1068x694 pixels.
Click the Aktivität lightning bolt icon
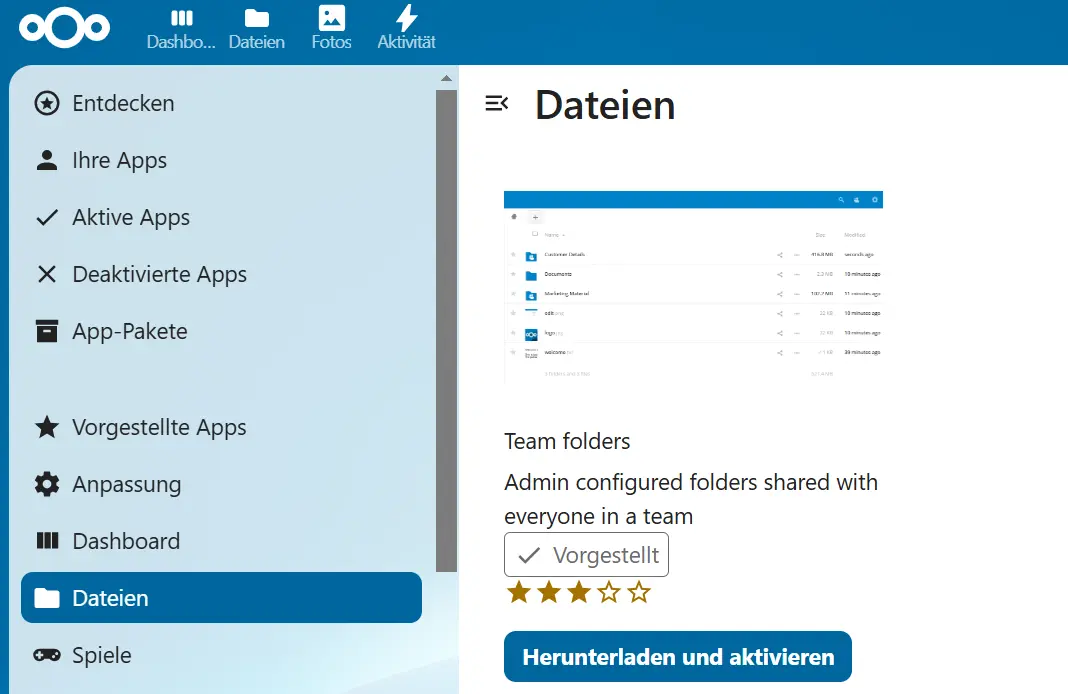(x=407, y=18)
